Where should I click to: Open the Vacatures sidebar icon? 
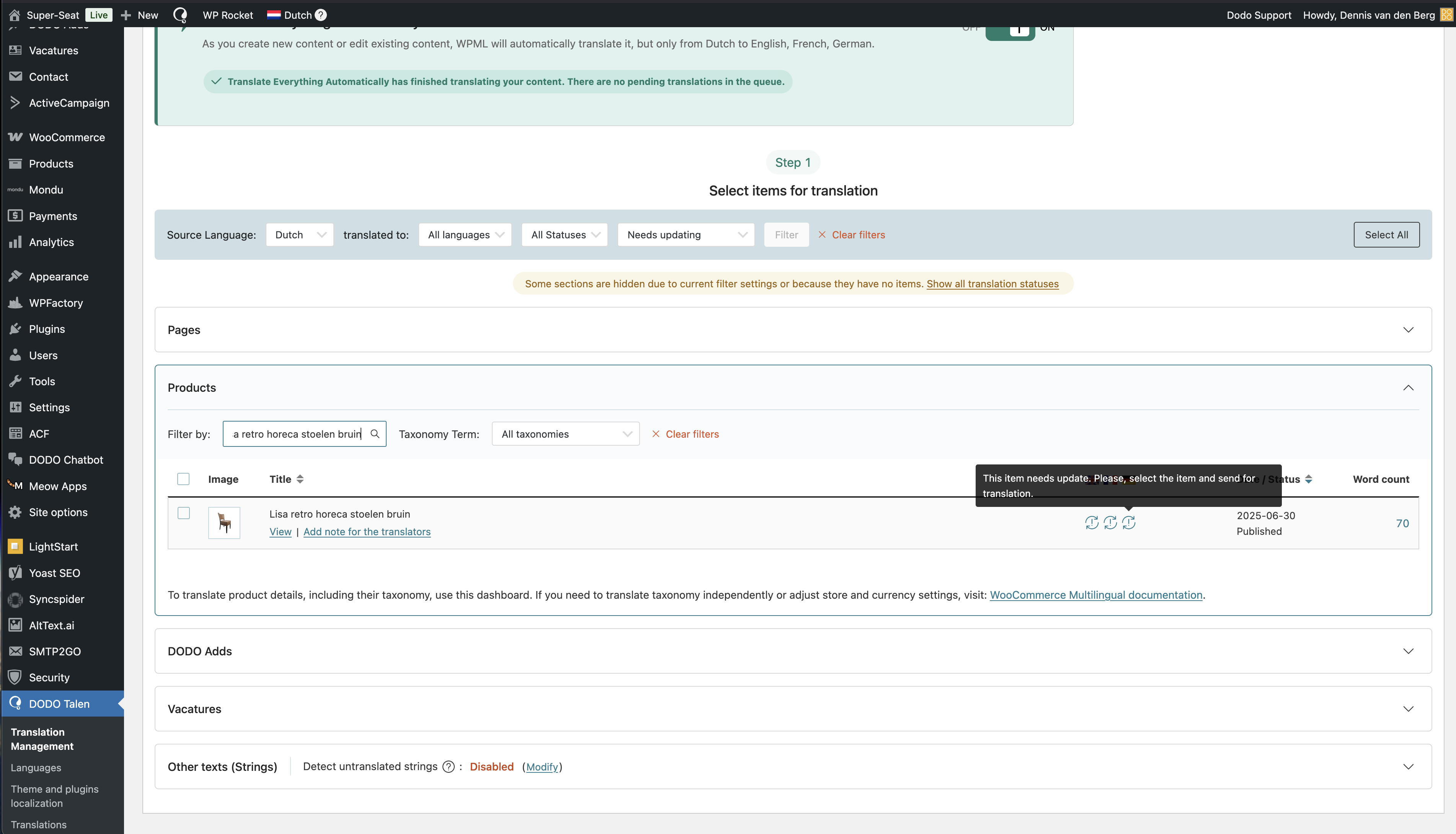[15, 50]
